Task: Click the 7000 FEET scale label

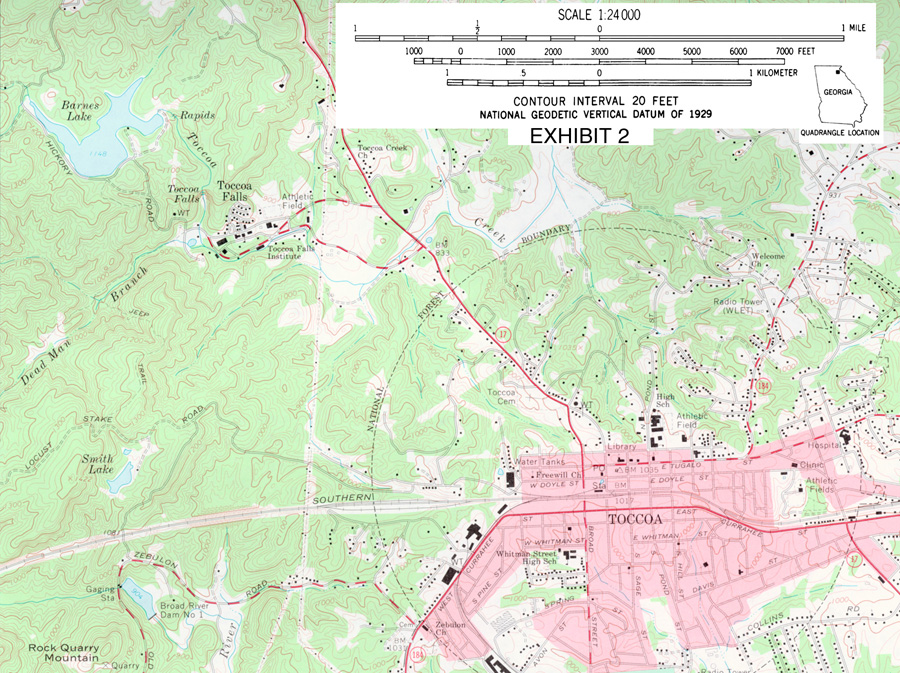Action: click(x=796, y=51)
